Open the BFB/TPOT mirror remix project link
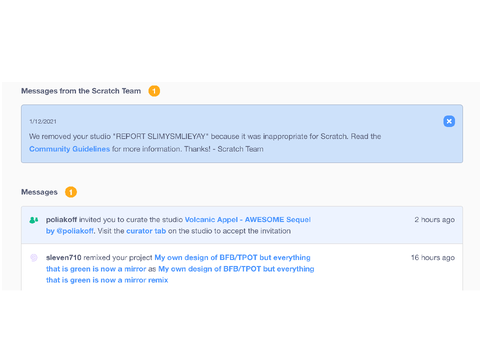This screenshot has height=360, width=480. (x=180, y=274)
